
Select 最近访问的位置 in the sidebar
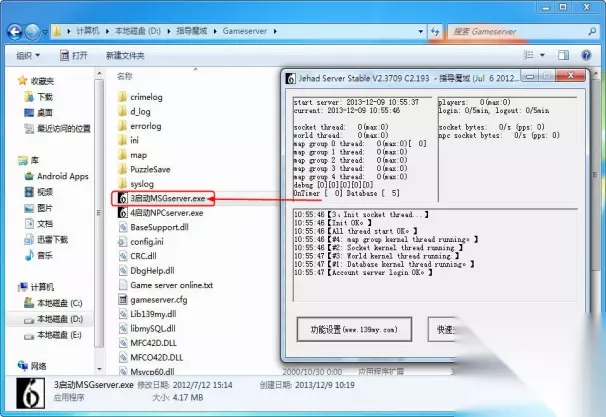pos(57,128)
